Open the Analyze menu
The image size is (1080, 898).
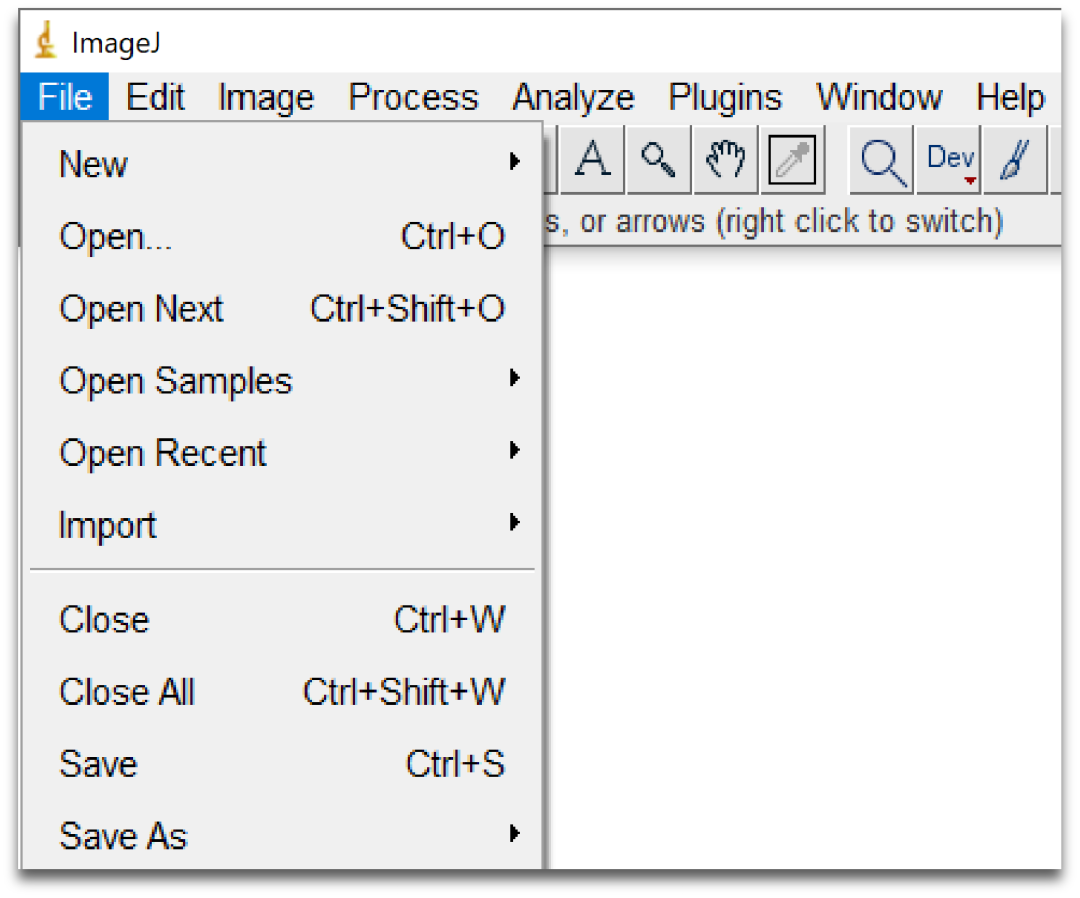point(573,98)
